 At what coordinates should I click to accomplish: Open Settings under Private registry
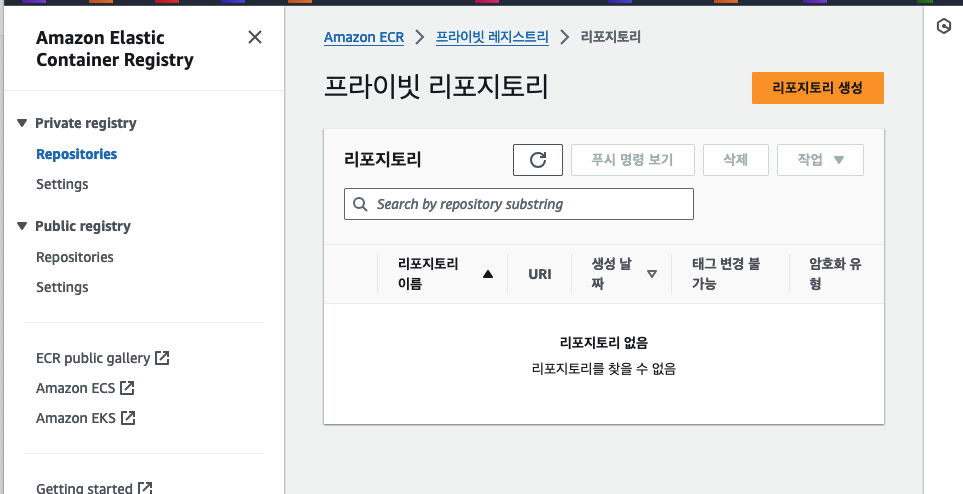pyautogui.click(x=62, y=184)
